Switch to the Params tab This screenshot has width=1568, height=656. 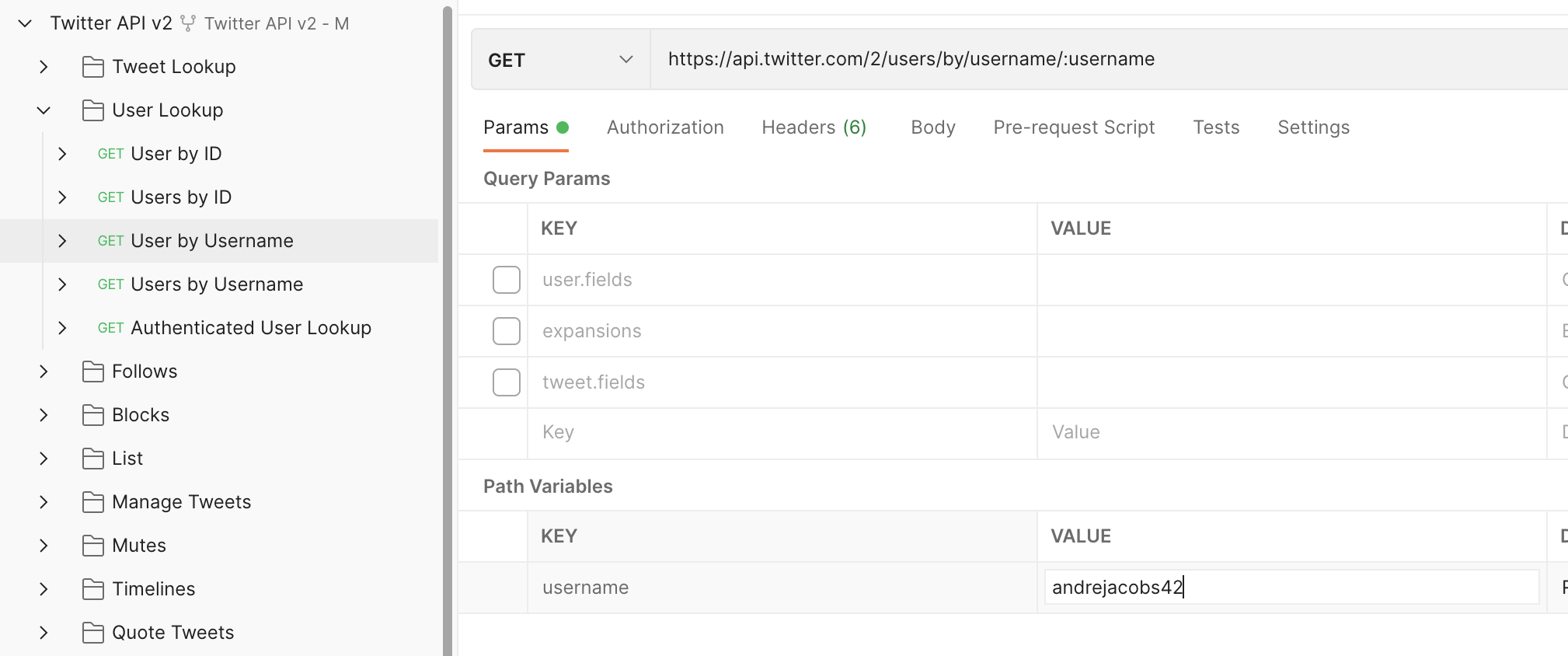[x=526, y=127]
